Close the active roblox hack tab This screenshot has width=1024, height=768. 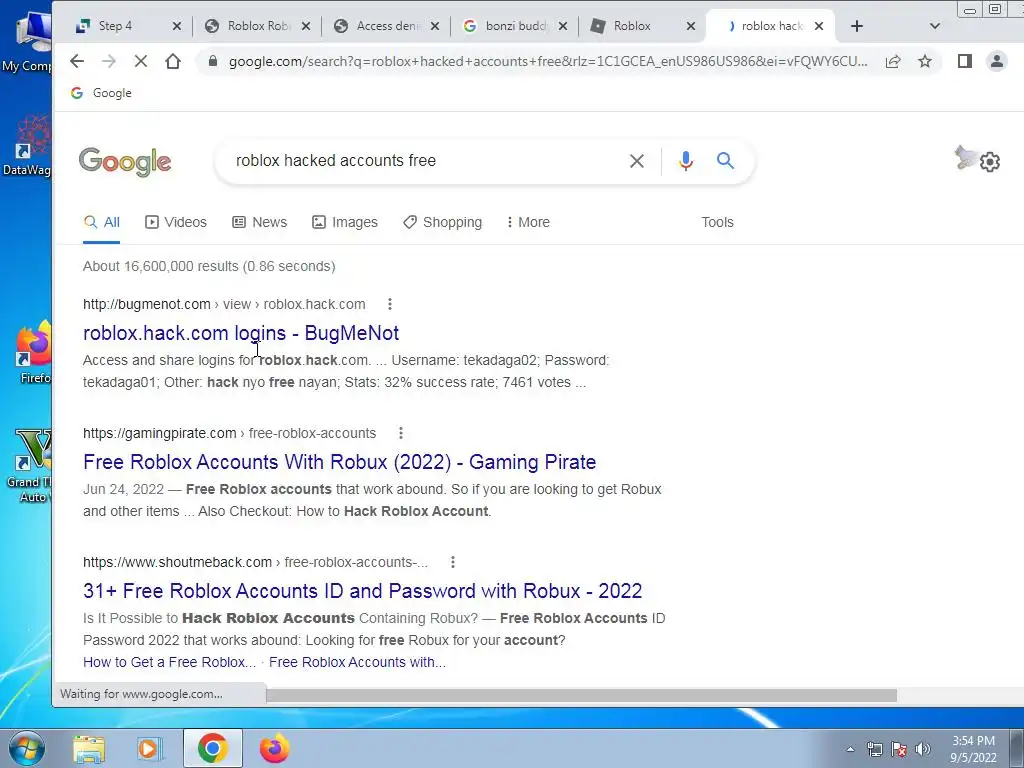coord(819,26)
